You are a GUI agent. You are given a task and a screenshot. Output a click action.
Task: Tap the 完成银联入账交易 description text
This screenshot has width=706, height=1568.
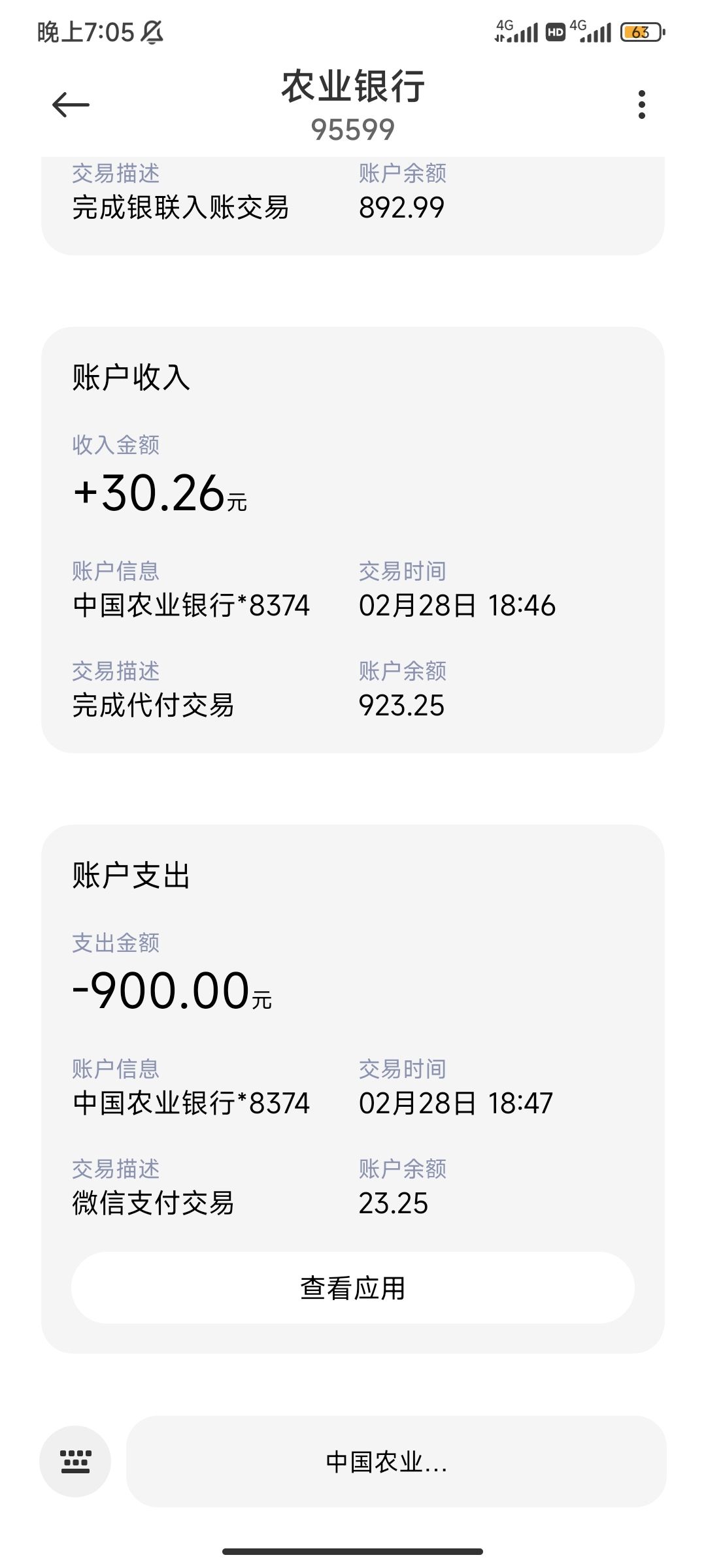[x=180, y=208]
